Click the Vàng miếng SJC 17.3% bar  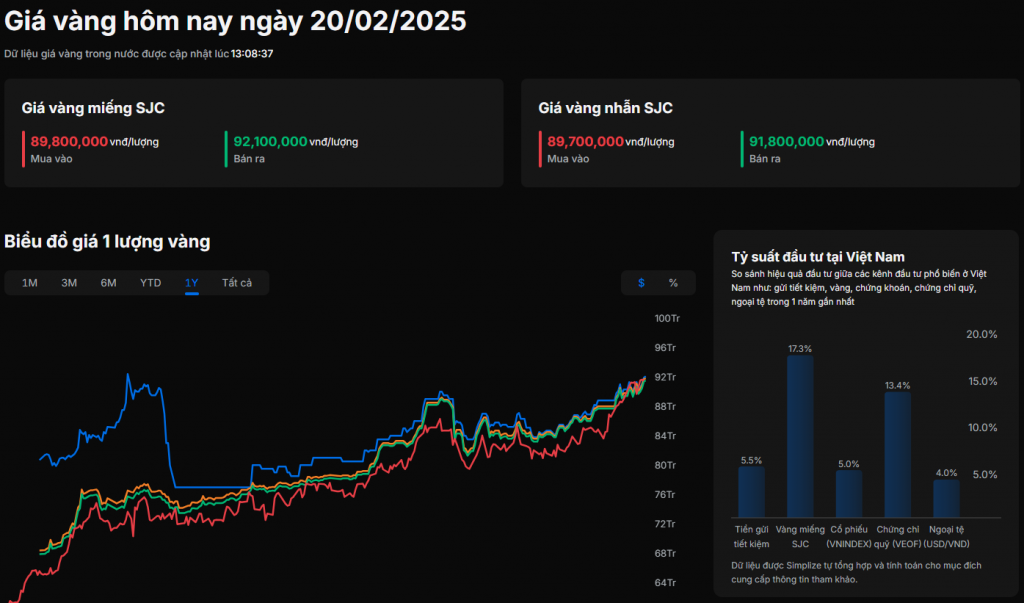pyautogui.click(x=800, y=435)
